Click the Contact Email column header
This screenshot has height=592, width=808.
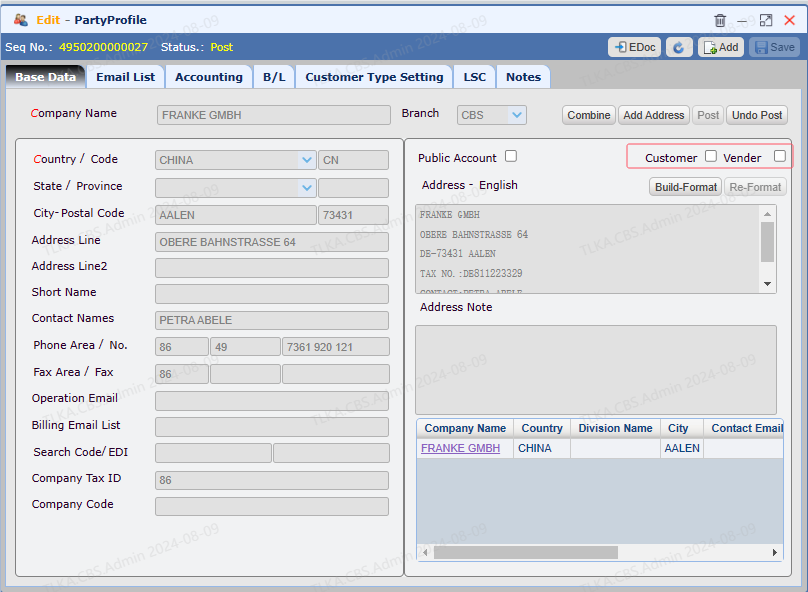744,428
